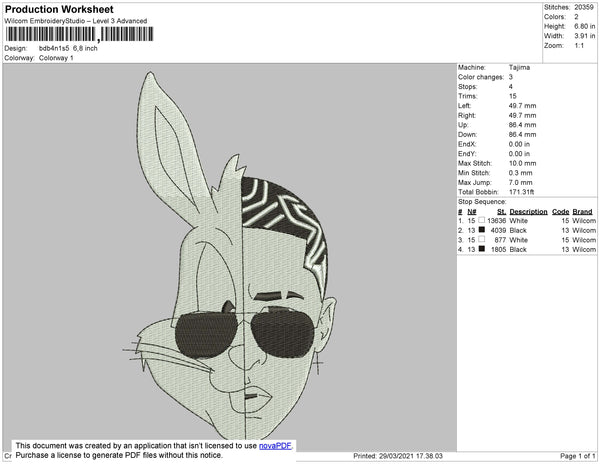This screenshot has height=464, width=600.
Task: Click 'White' description in stop row 3
Action: click(x=518, y=240)
